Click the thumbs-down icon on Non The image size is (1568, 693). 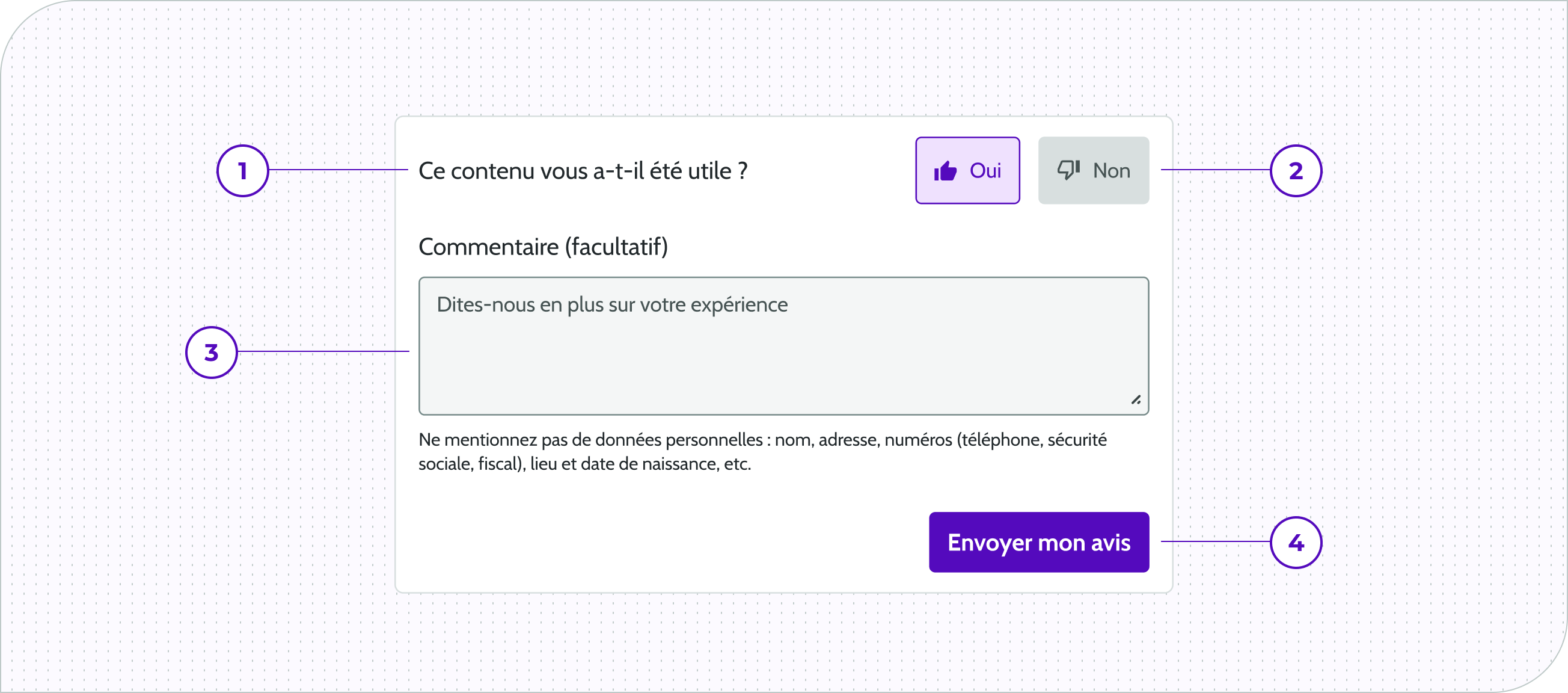(1068, 170)
